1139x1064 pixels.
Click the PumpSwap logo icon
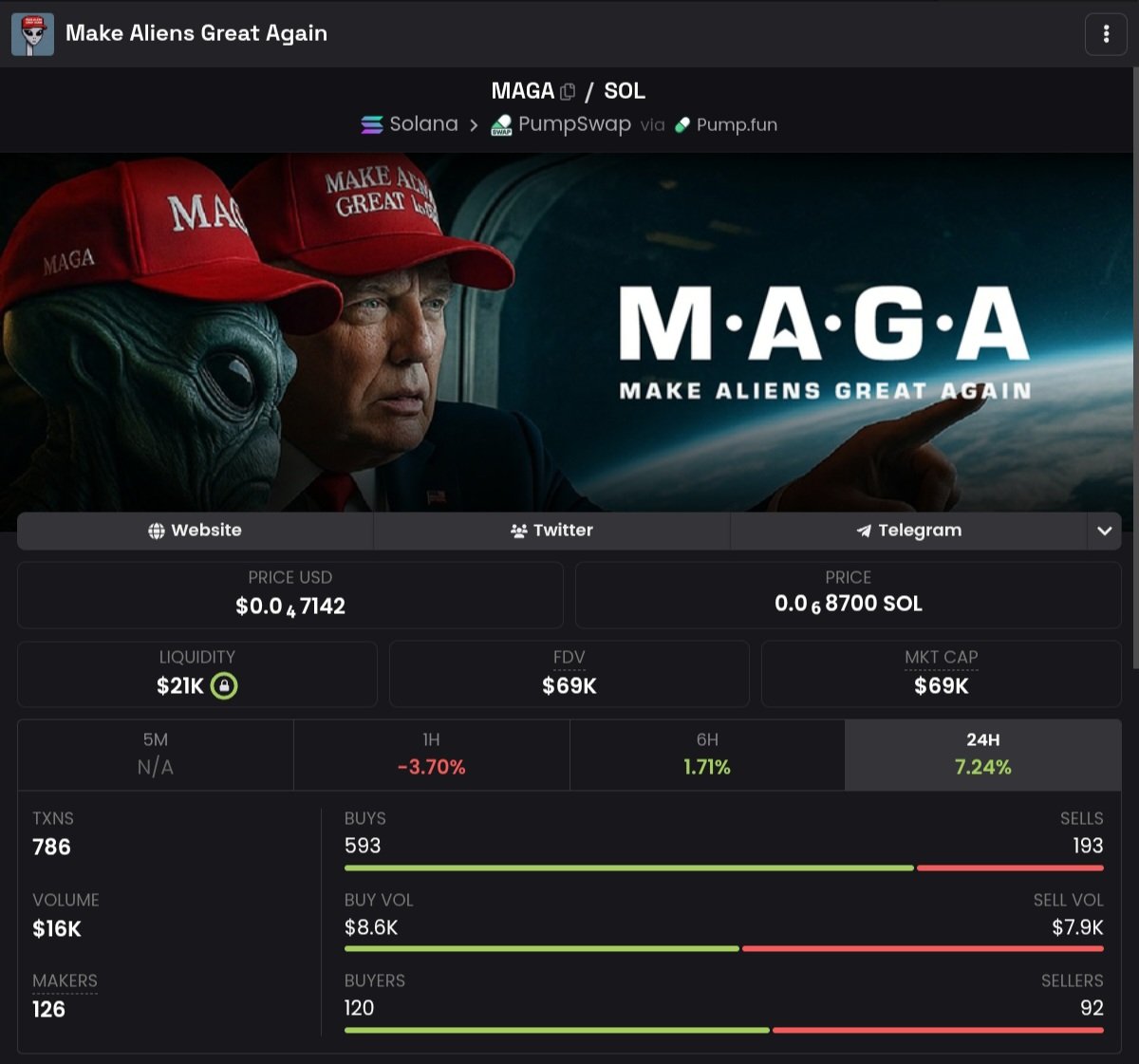pyautogui.click(x=501, y=125)
